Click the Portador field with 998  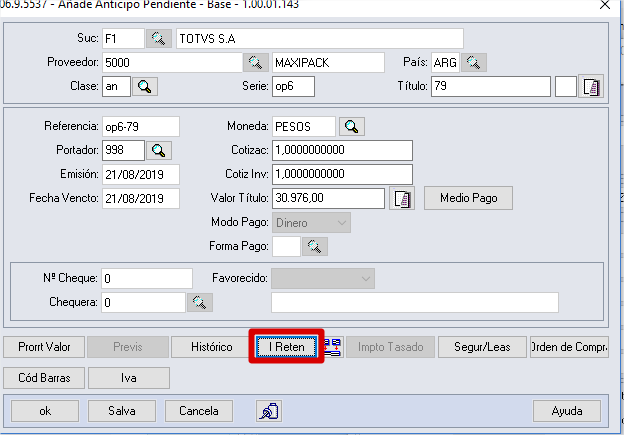pos(123,150)
